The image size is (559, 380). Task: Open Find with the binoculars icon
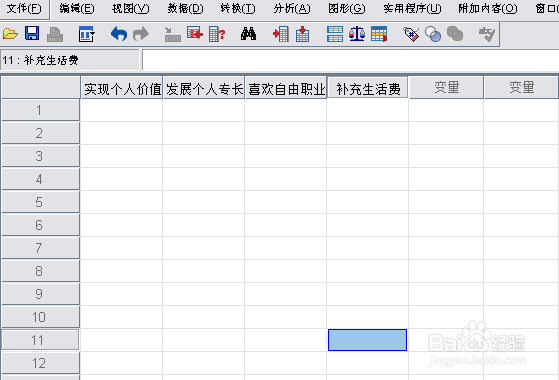click(248, 34)
